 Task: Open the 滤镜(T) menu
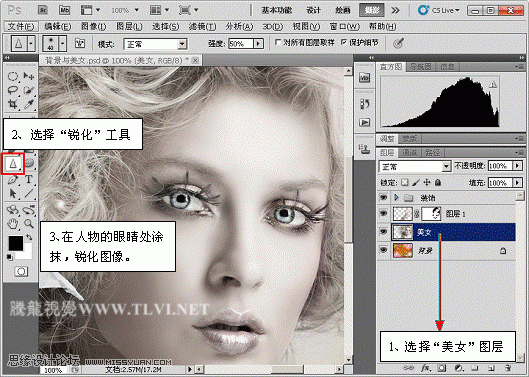point(202,27)
